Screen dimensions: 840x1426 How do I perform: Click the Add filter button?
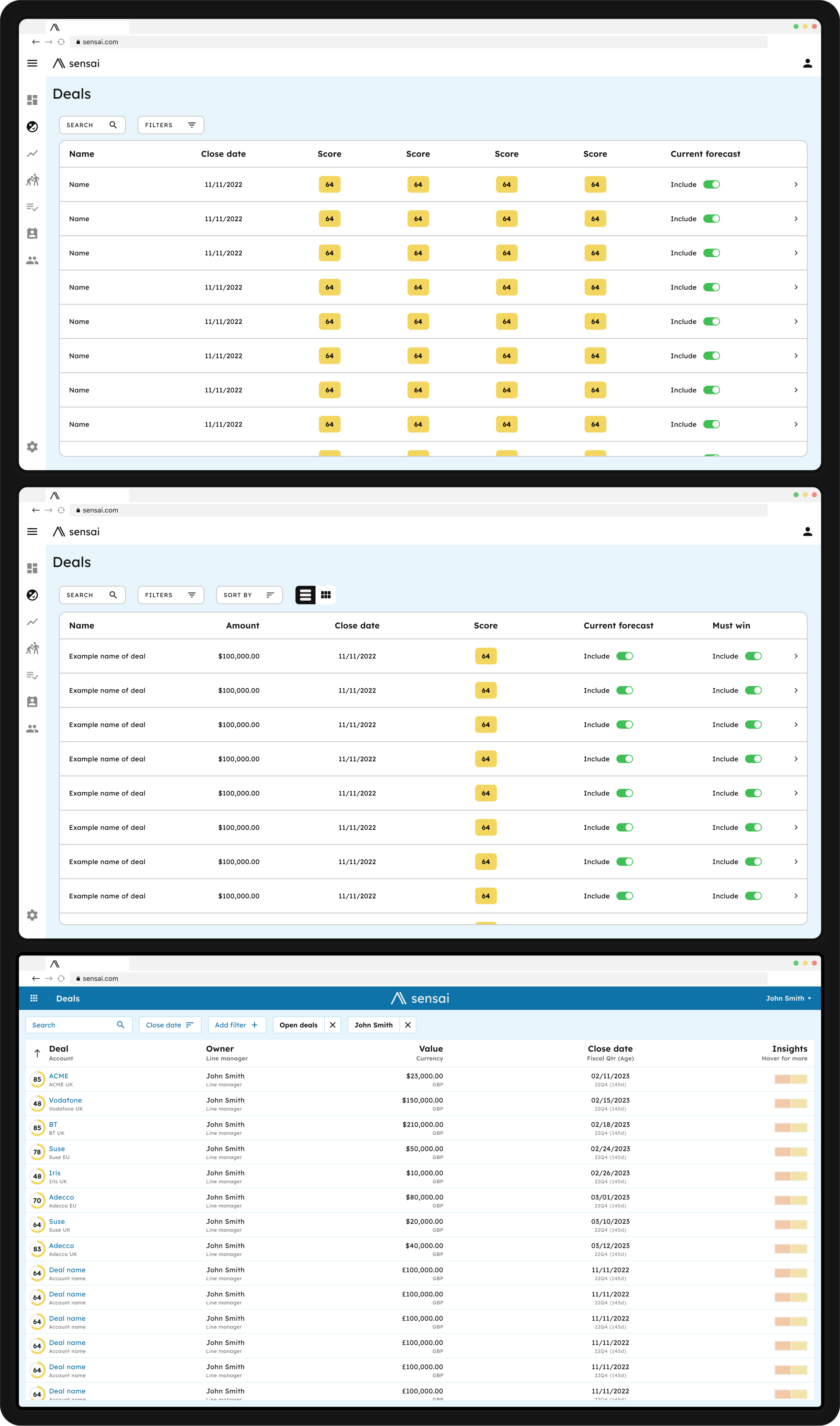pyautogui.click(x=236, y=1025)
